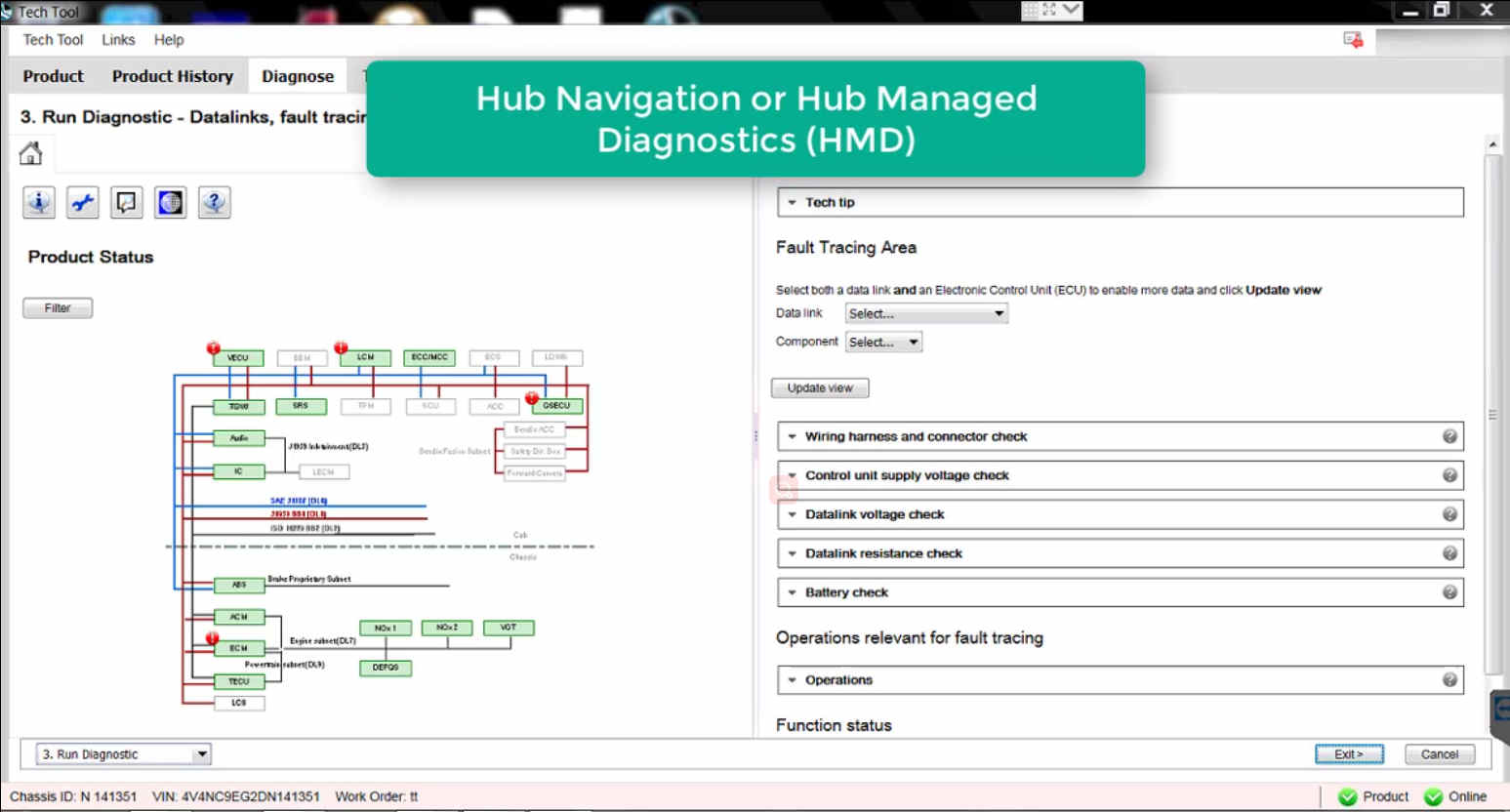1510x812 pixels.
Task: Open the information toolbar icon
Action: (x=39, y=203)
